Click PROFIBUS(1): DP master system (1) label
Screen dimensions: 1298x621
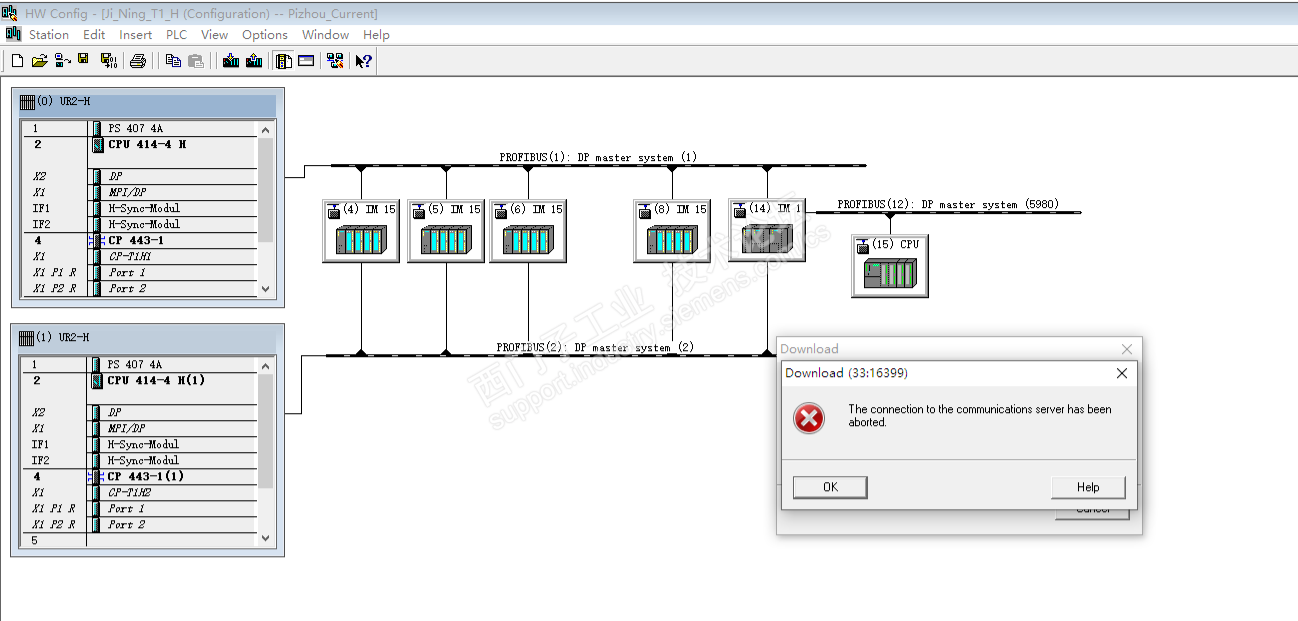point(598,157)
